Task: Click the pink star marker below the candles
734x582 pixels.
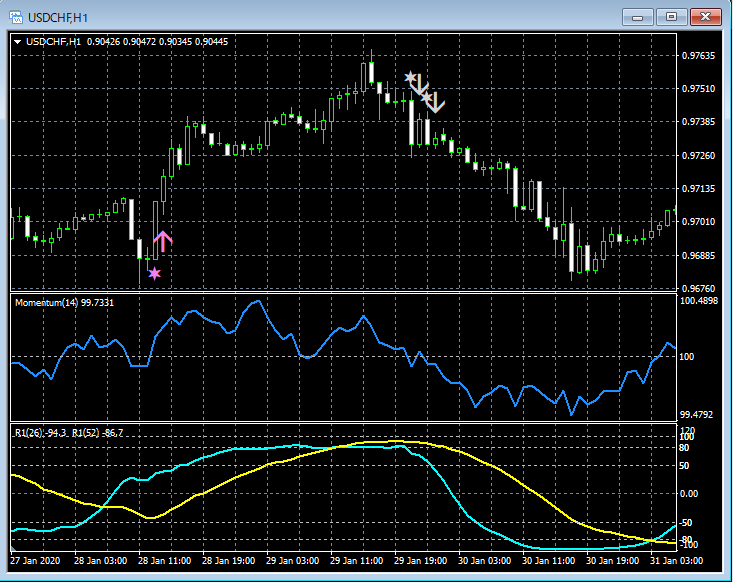Action: tap(154, 273)
